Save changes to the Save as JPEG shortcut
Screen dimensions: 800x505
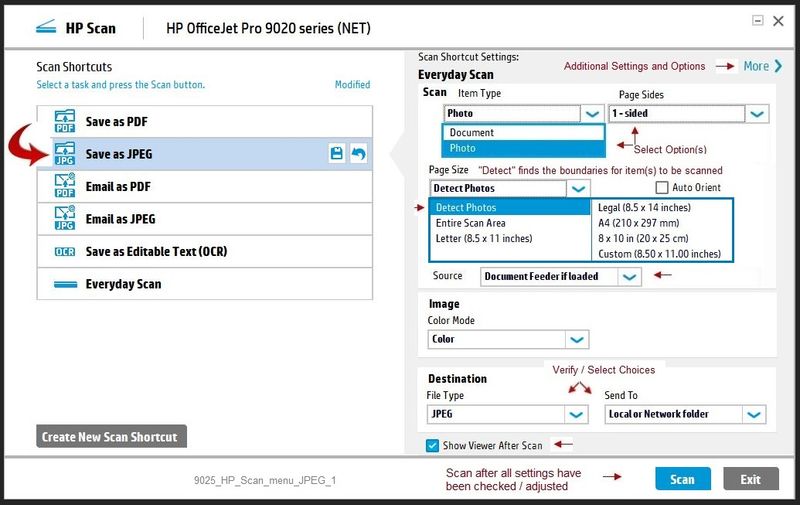(337, 153)
